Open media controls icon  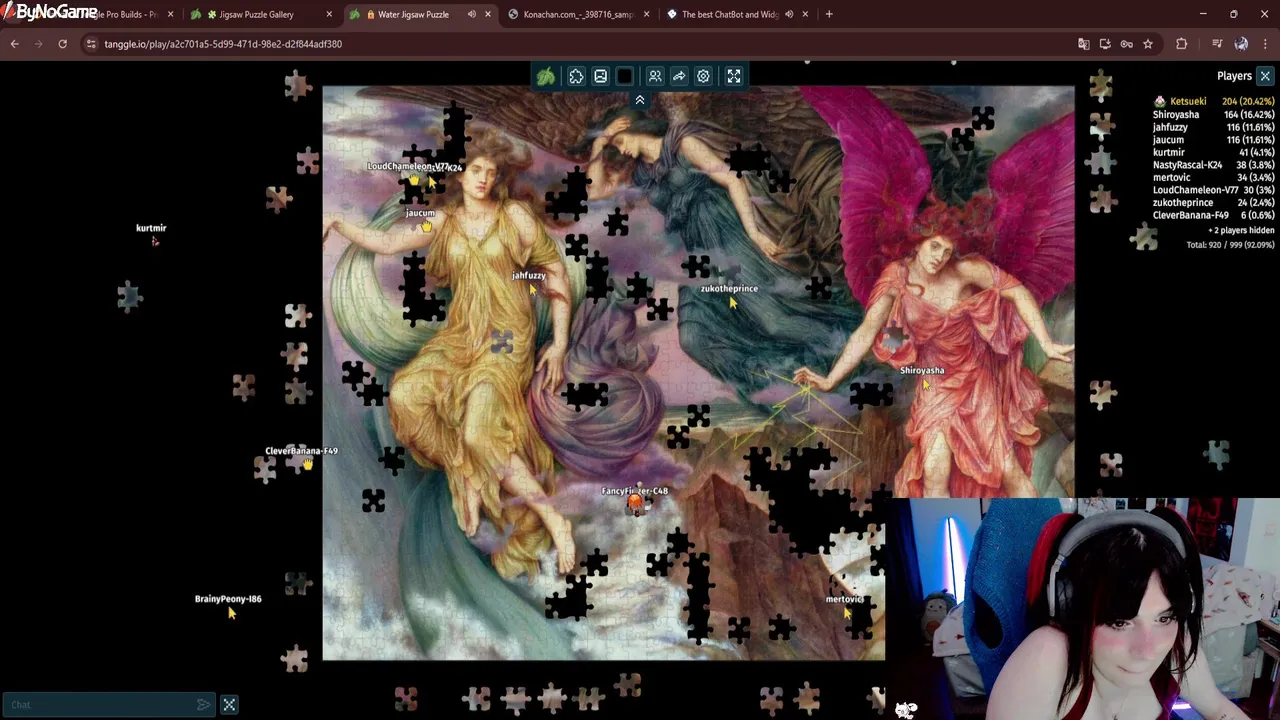tap(1217, 44)
